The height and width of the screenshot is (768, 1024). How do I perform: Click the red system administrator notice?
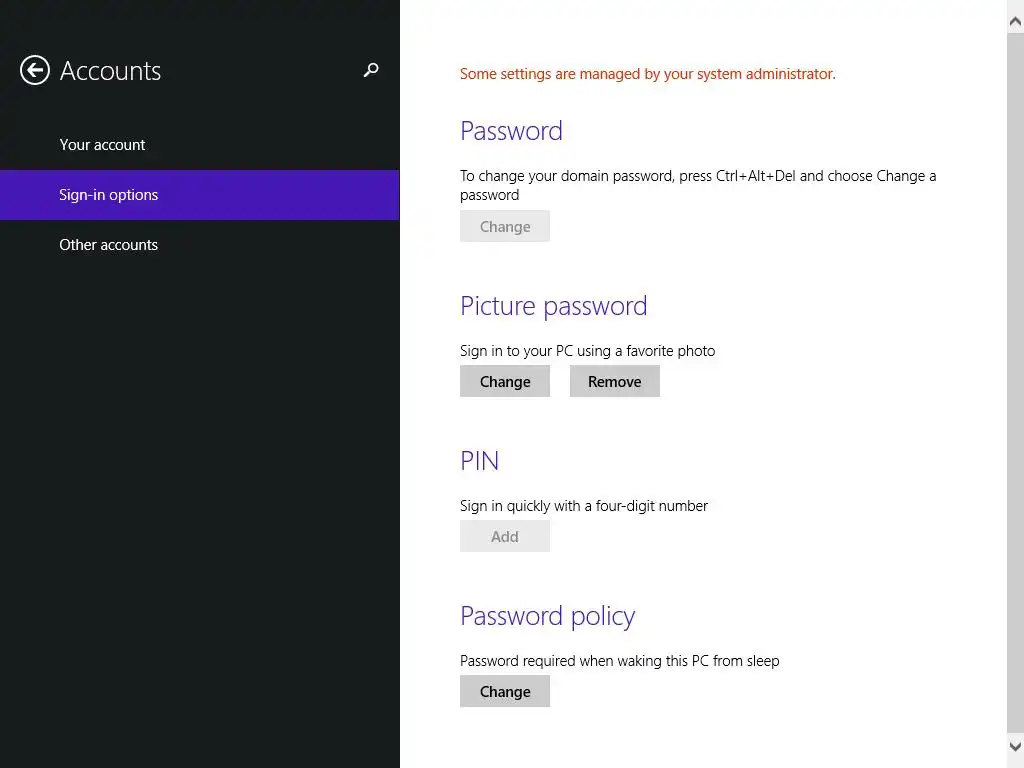pos(647,74)
